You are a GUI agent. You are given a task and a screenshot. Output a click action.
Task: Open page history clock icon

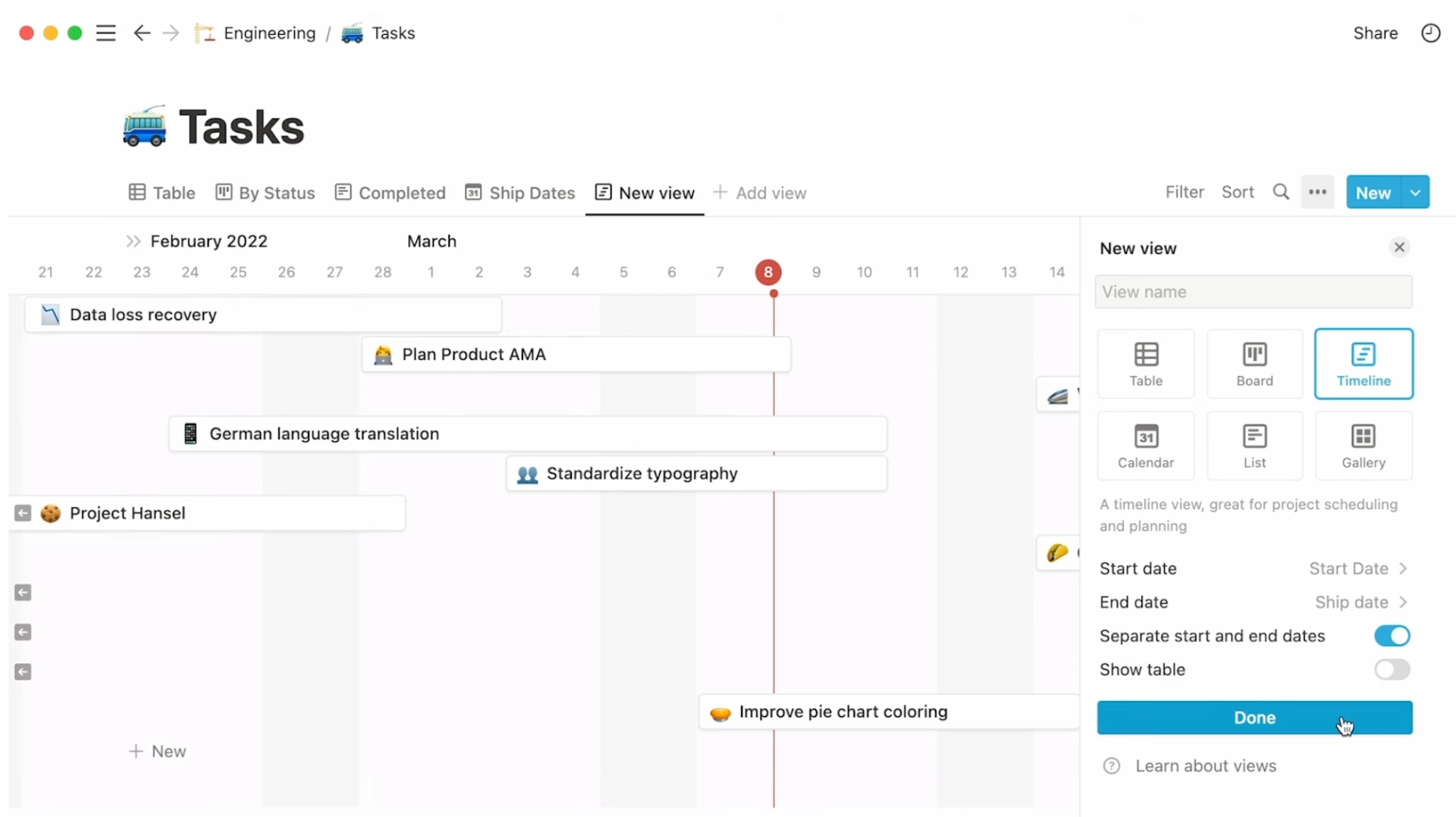(x=1430, y=33)
